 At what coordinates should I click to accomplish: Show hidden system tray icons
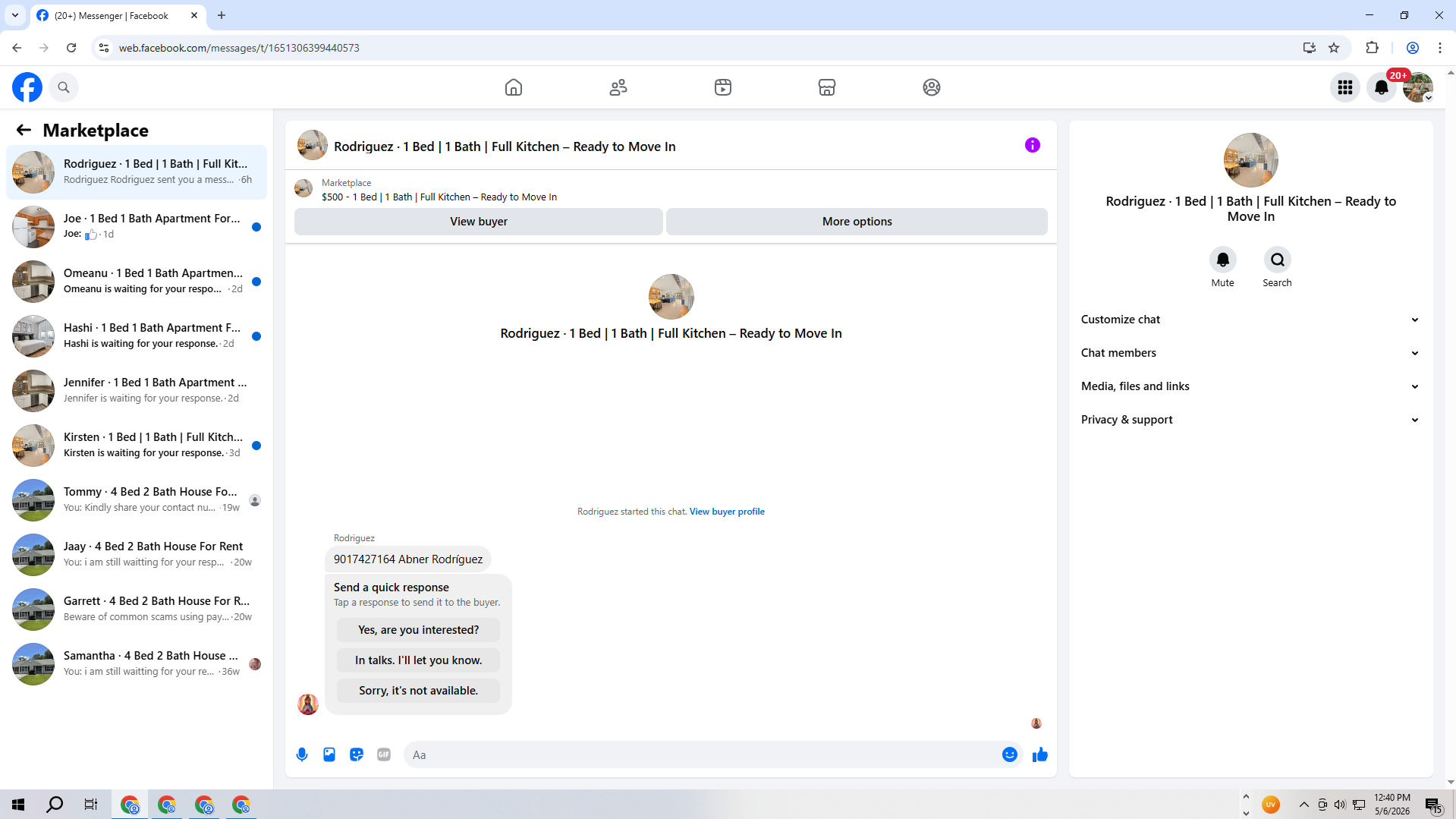(1303, 805)
